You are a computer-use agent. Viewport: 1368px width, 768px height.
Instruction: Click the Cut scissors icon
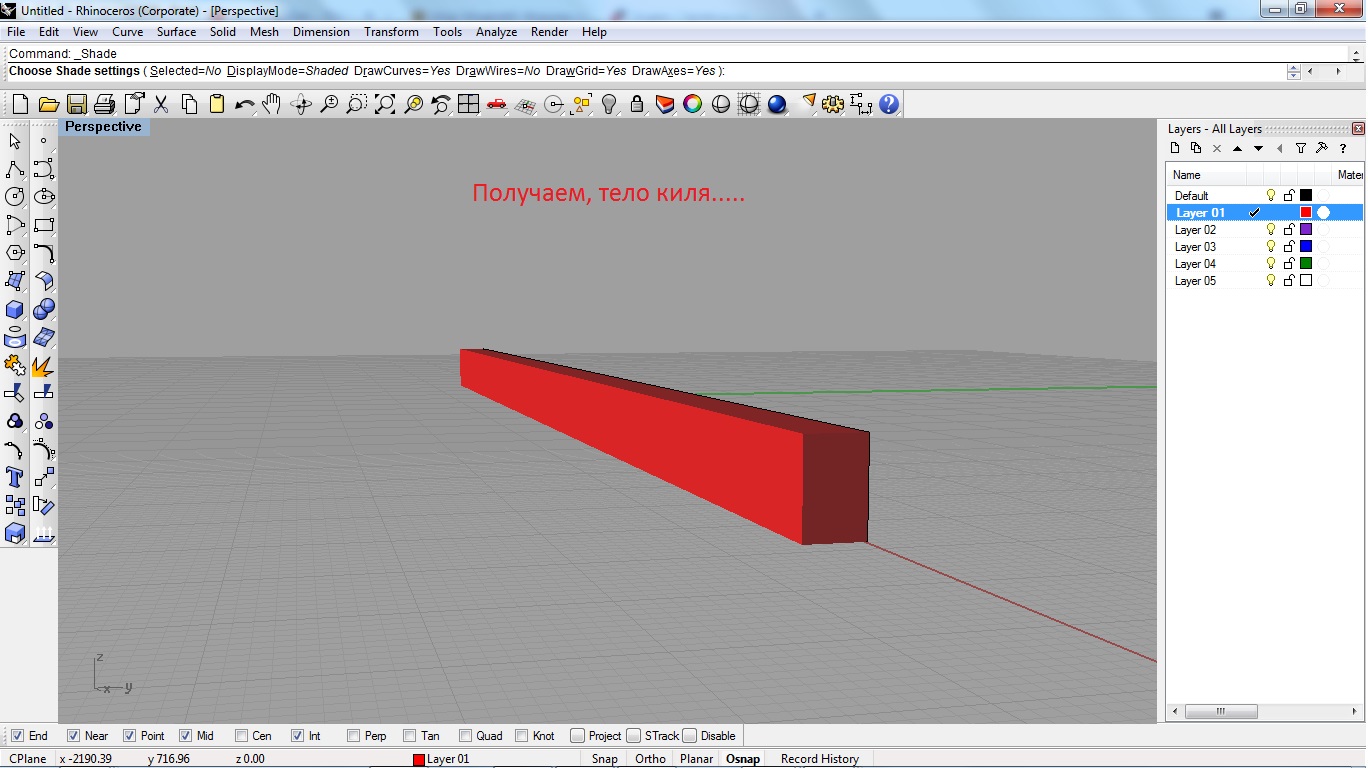click(161, 104)
